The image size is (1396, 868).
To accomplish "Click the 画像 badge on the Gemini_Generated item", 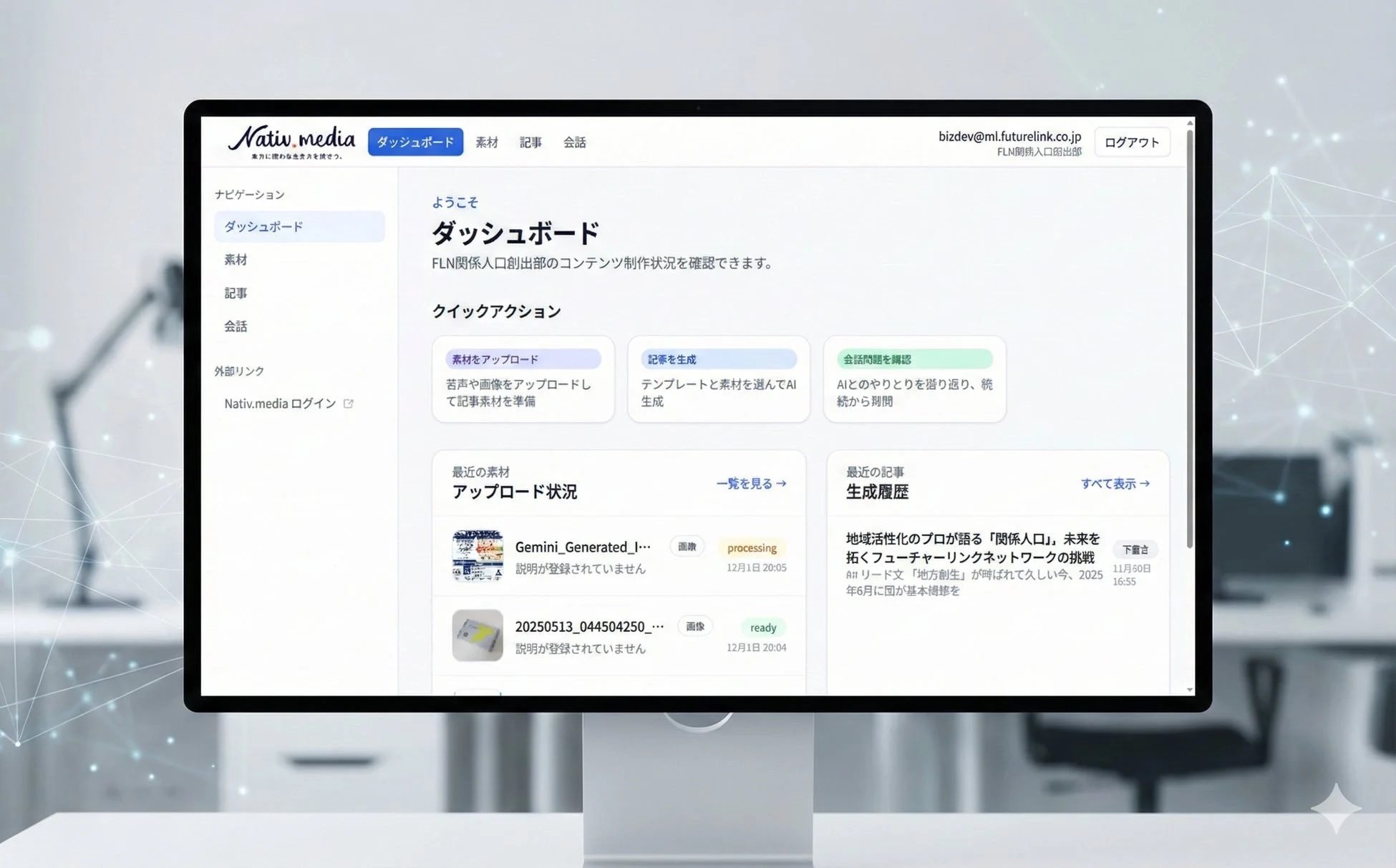I will 687,546.
